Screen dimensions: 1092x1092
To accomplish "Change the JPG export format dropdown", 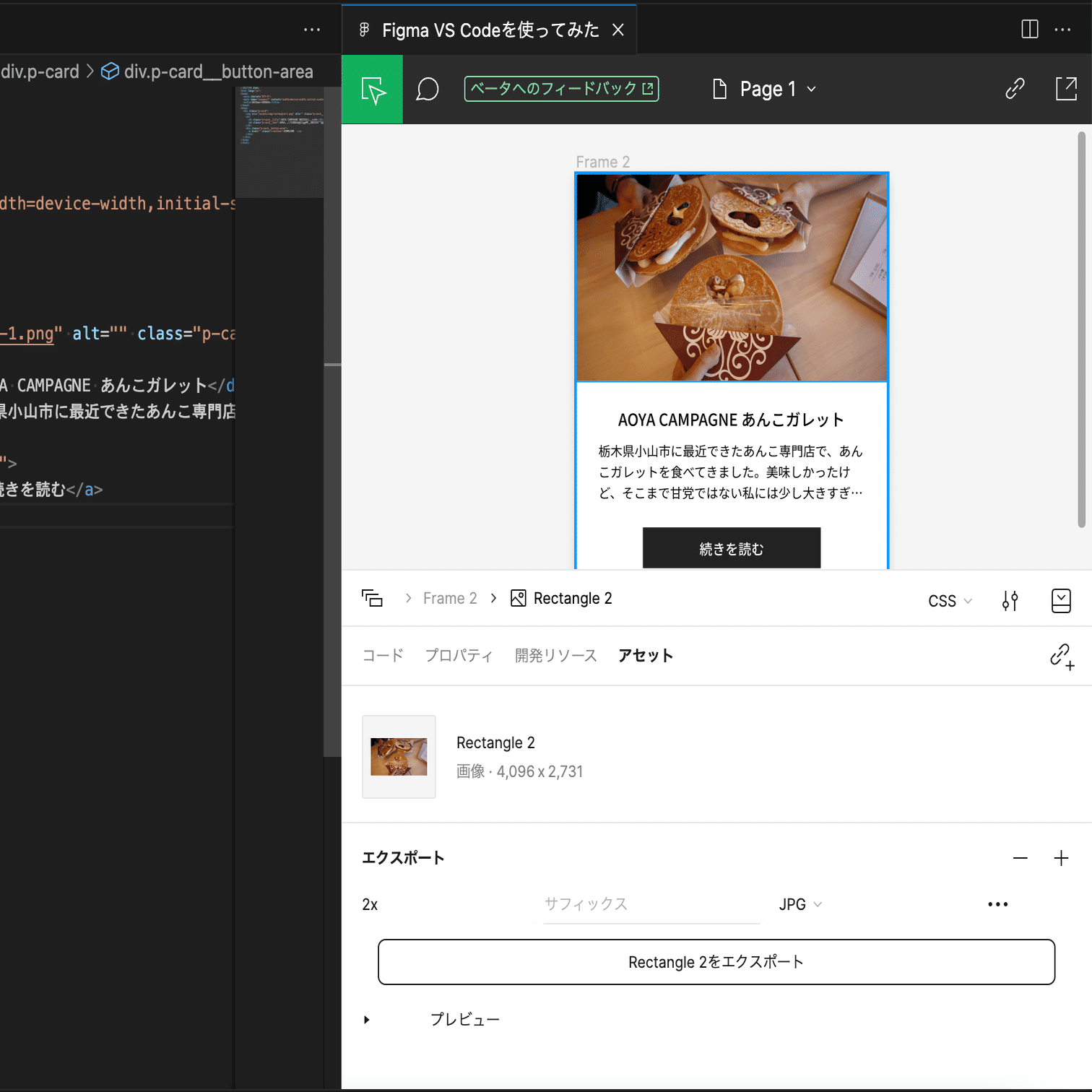I will click(x=800, y=904).
